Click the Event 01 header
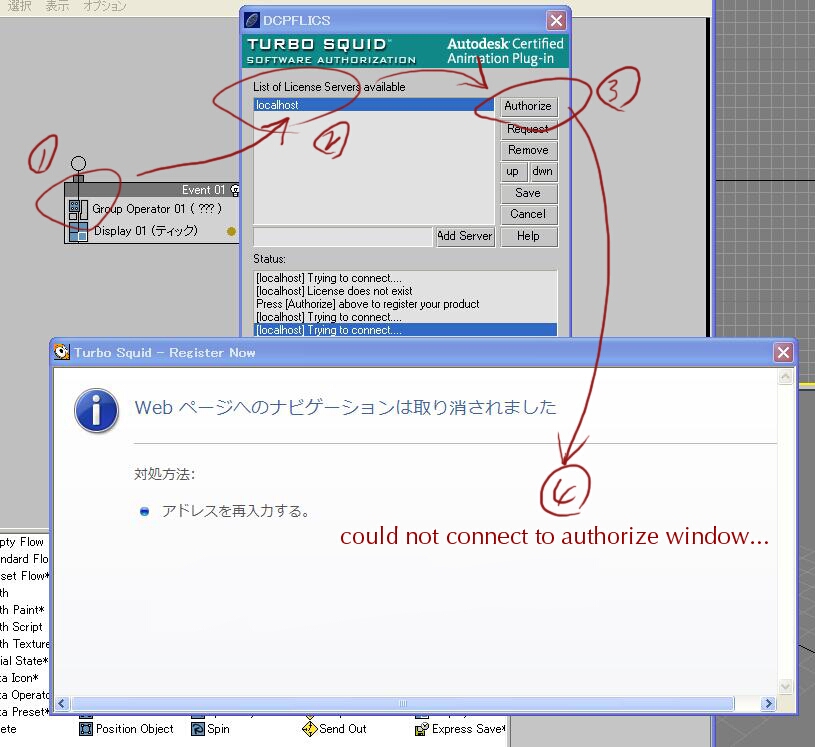 coord(151,190)
